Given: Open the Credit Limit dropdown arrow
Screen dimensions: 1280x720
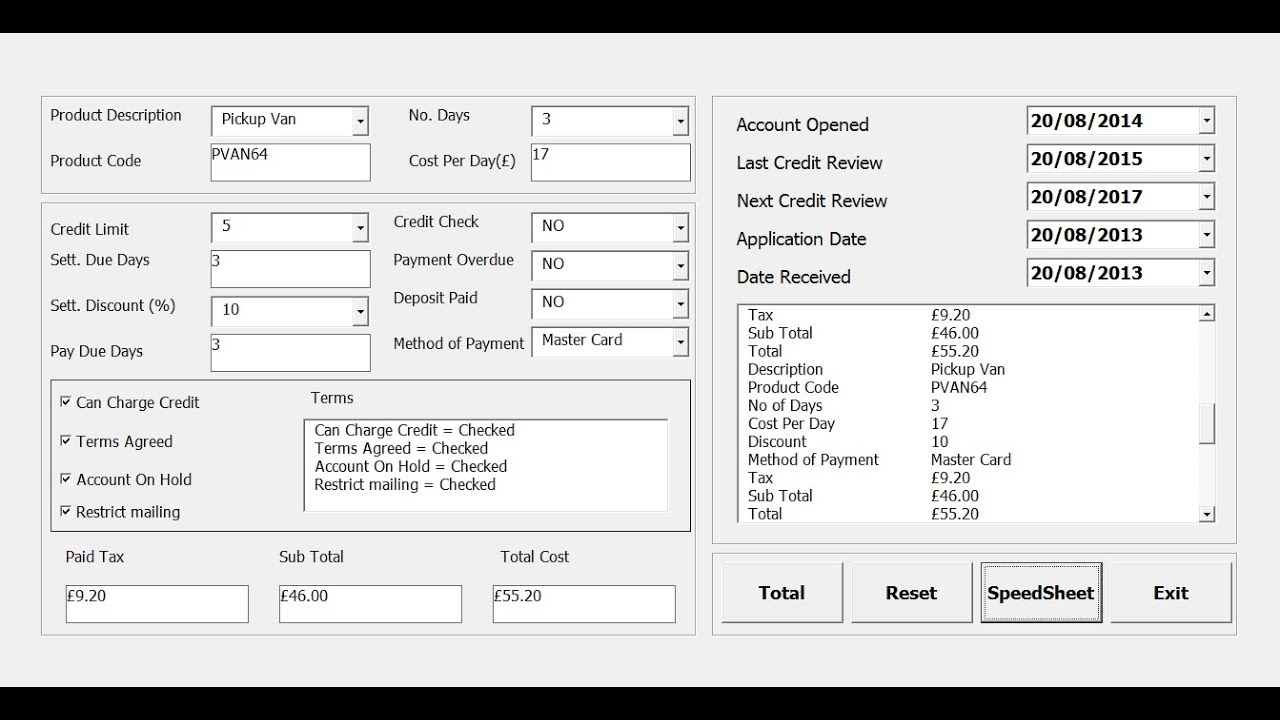Looking at the screenshot, I should pyautogui.click(x=360, y=228).
